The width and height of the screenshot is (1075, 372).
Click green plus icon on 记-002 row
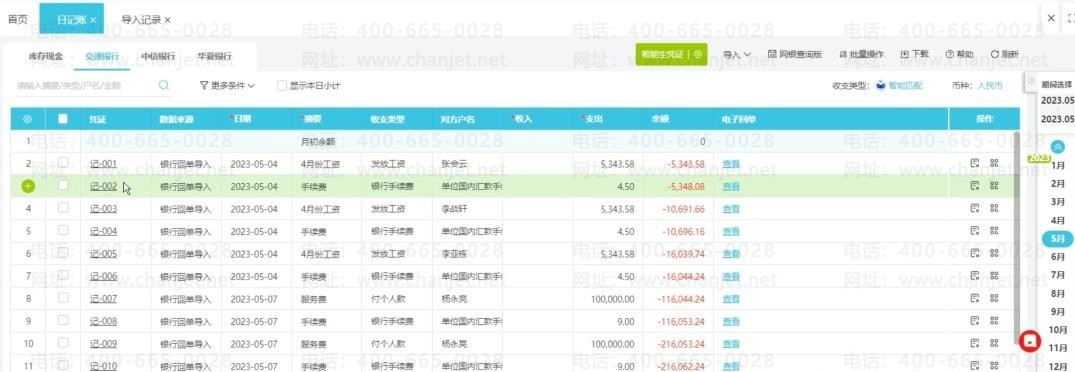28,186
